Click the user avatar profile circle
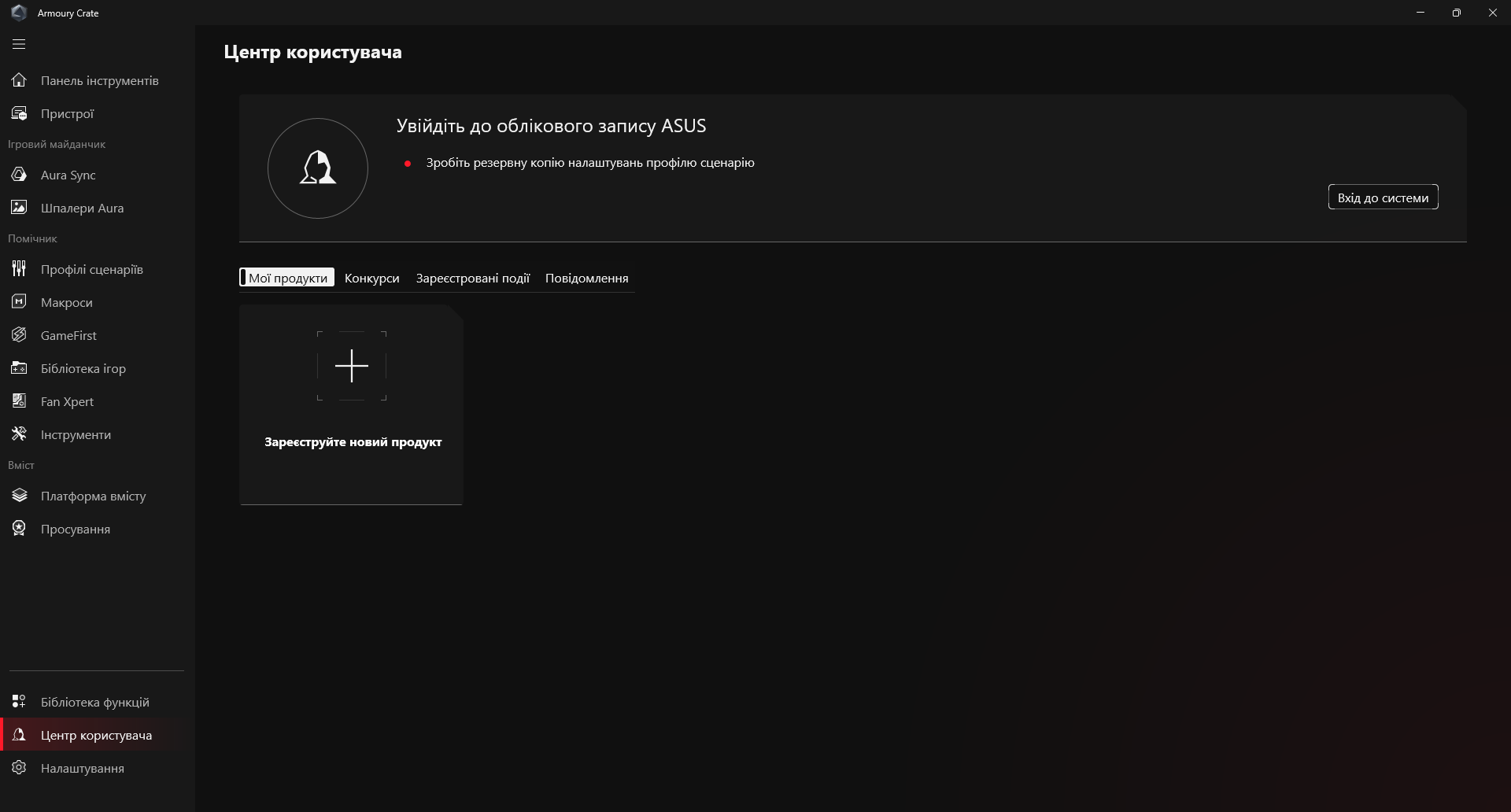 (318, 168)
